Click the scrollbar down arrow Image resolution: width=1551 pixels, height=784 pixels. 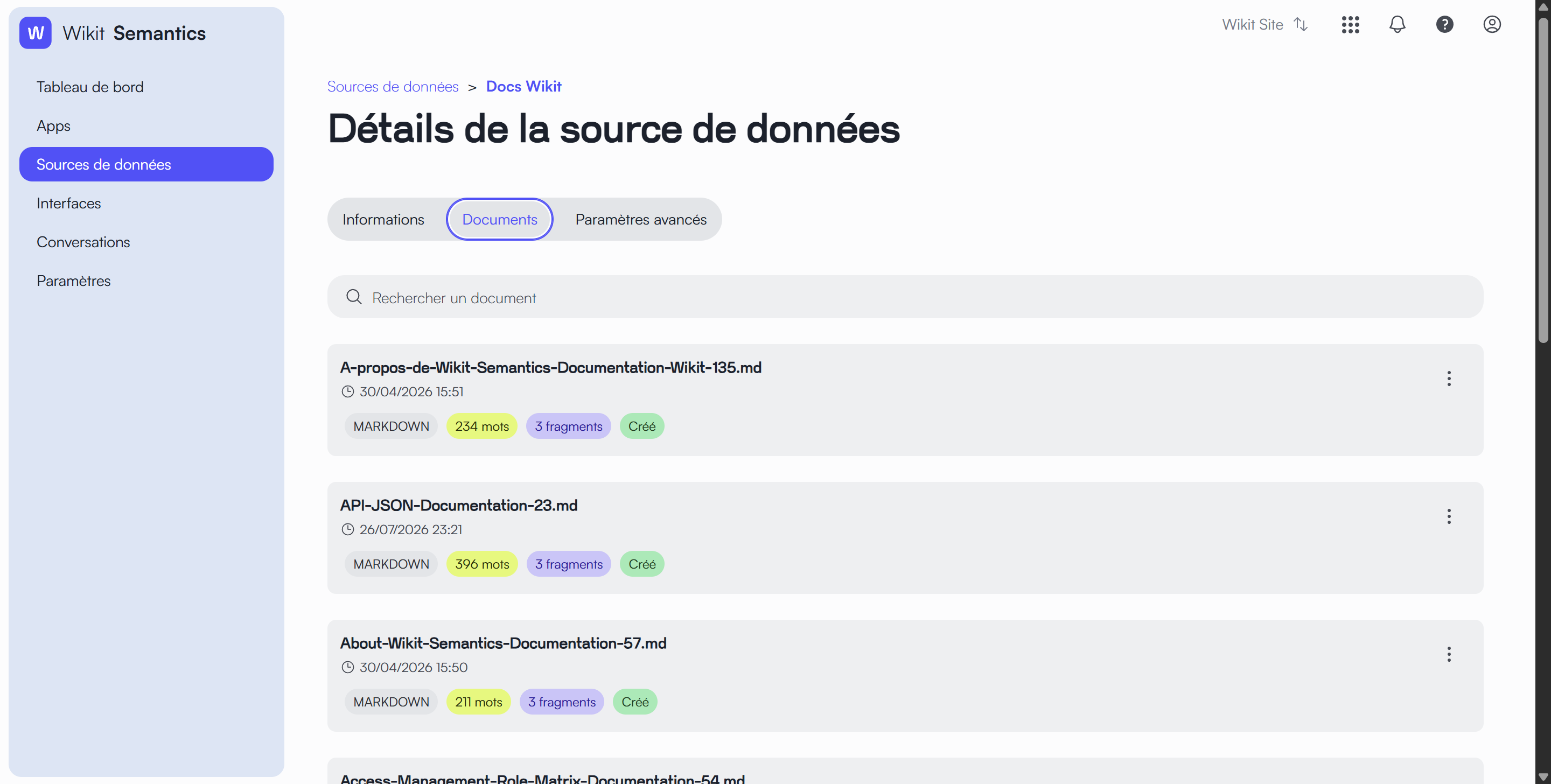tap(1542, 778)
